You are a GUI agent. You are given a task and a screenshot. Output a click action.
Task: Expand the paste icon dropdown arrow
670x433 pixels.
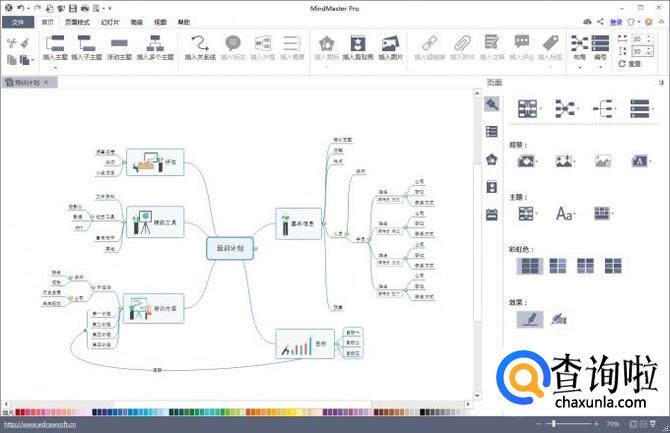coord(32,60)
